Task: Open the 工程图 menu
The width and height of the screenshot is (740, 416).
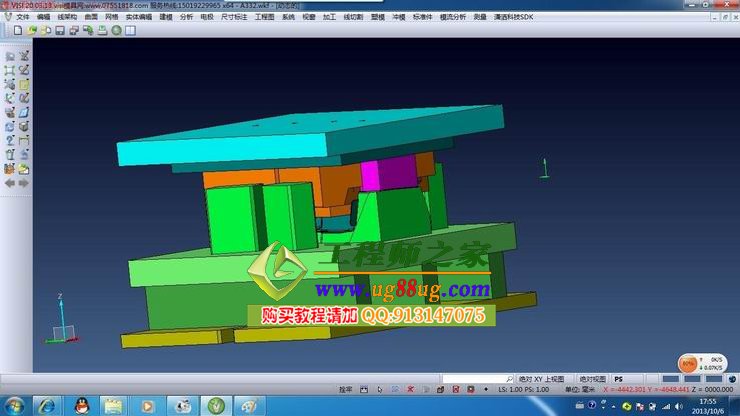Action: (264, 17)
